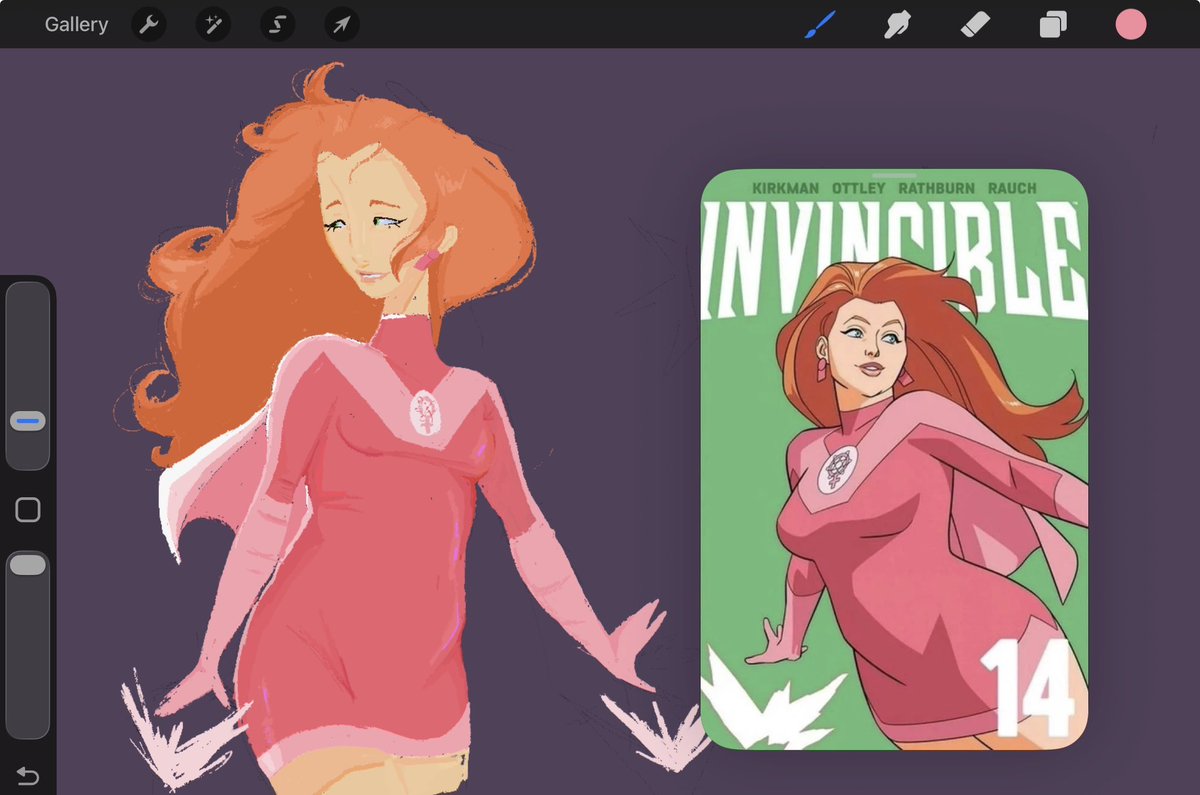
Task: Open the Adjustments magic wand menu
Action: (x=213, y=24)
